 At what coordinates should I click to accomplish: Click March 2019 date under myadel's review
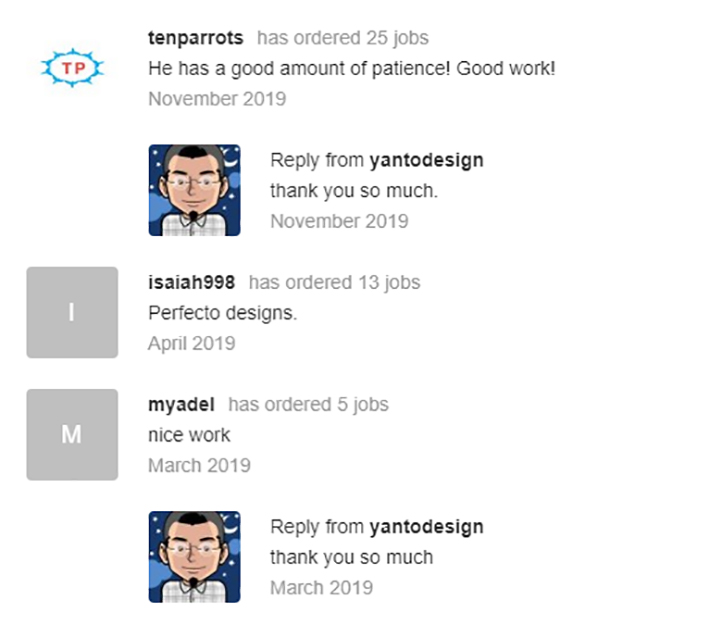[199, 465]
